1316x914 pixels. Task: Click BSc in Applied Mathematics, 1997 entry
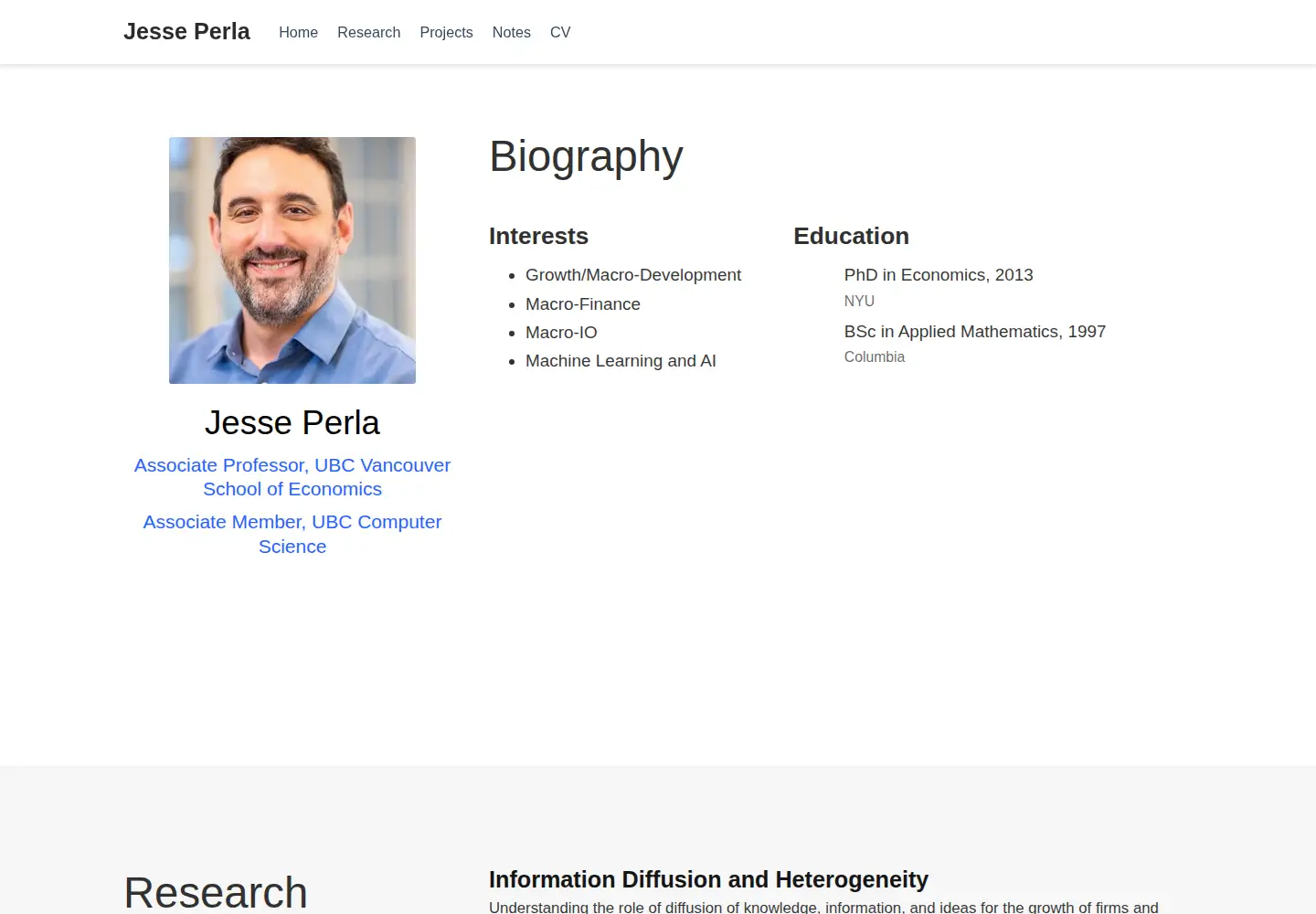(975, 332)
